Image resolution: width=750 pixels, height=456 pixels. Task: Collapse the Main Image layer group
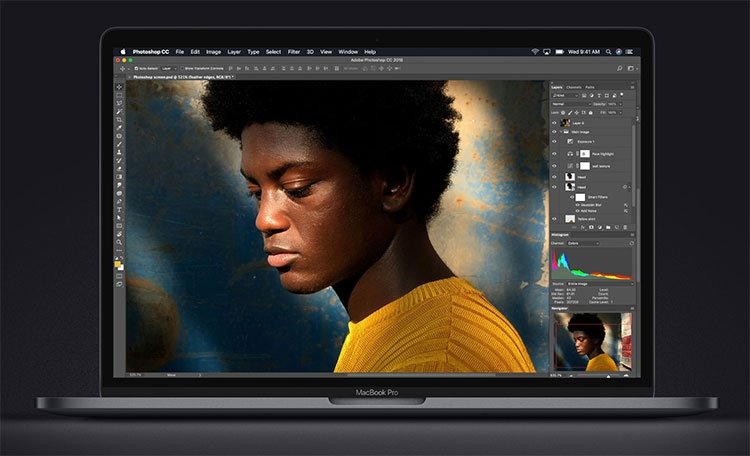pos(561,132)
